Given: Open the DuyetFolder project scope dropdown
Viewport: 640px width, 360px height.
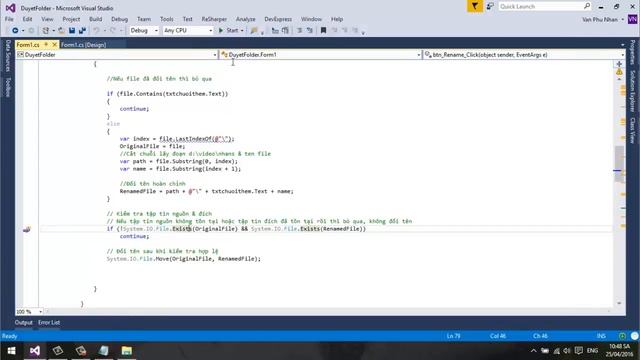Looking at the screenshot, I should click(x=117, y=55).
